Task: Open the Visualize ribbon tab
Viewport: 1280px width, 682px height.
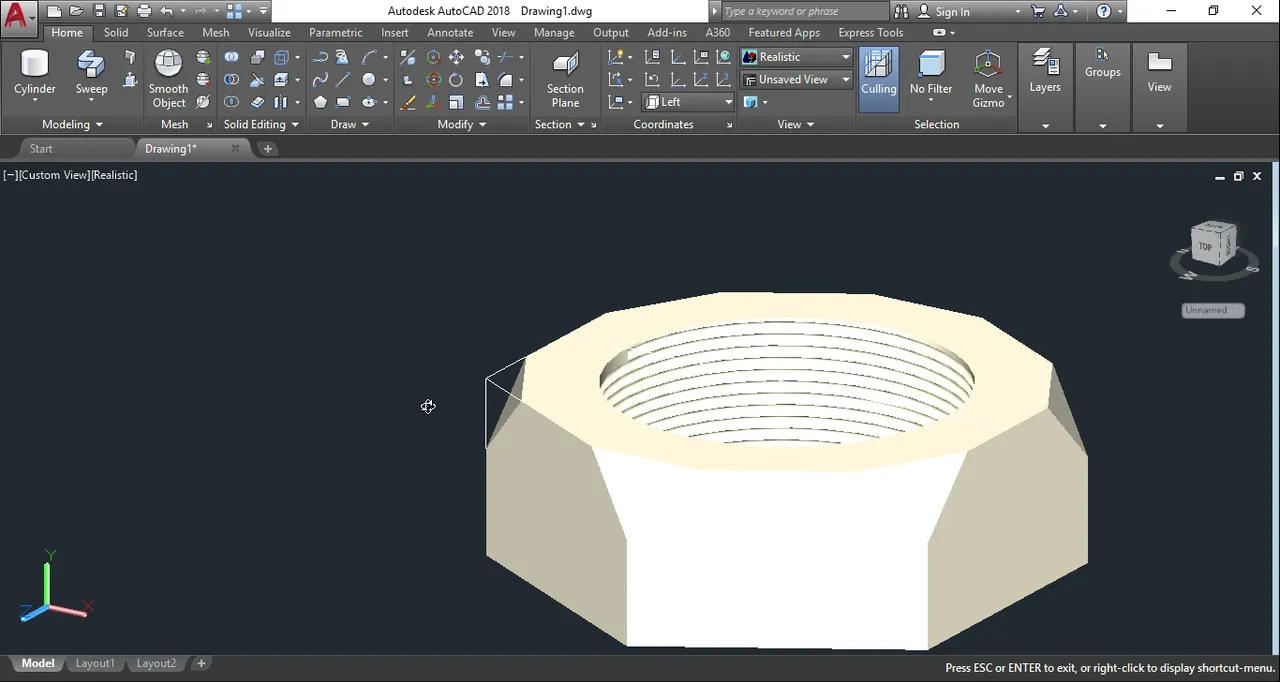Action: pyautogui.click(x=269, y=33)
